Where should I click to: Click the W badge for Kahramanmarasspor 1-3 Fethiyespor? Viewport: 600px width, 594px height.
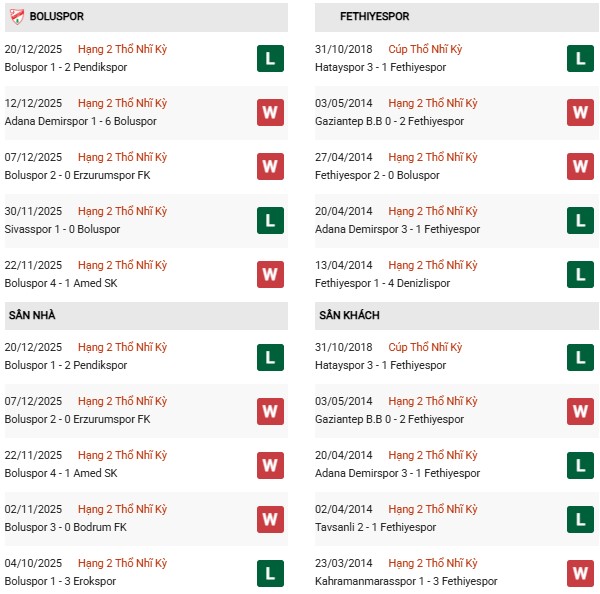[581, 572]
